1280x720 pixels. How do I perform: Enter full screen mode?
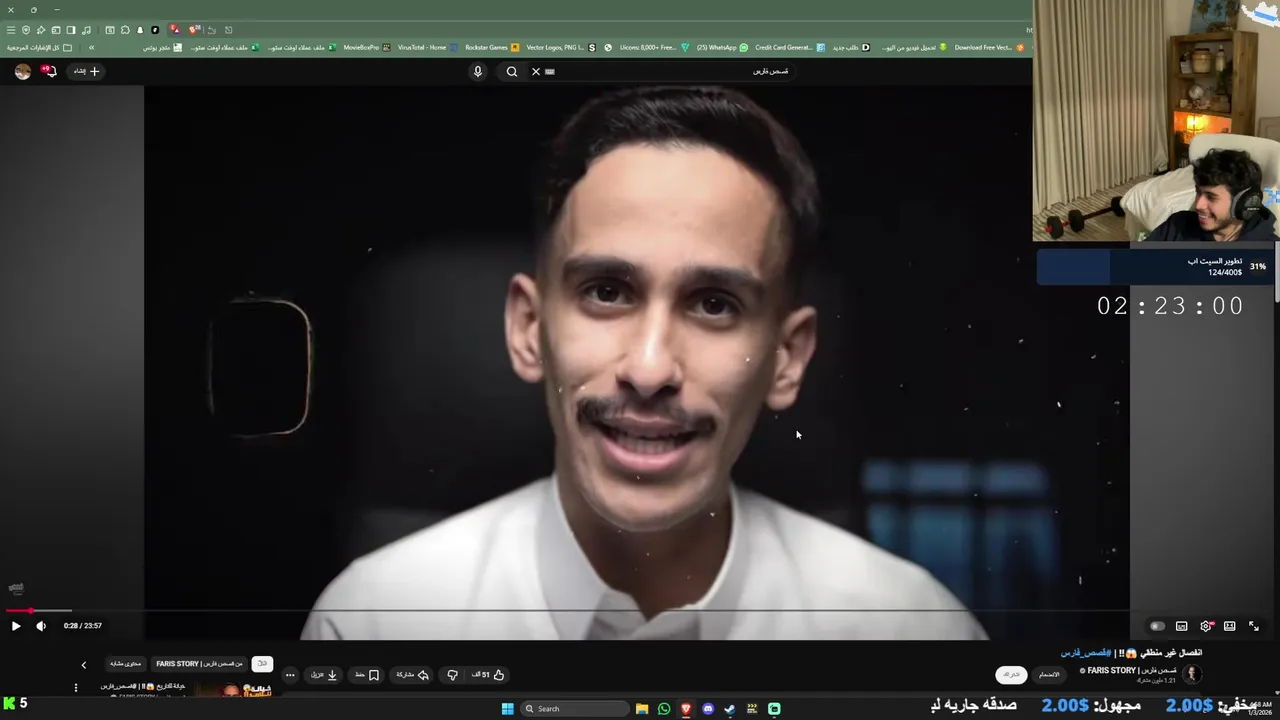[1254, 626]
